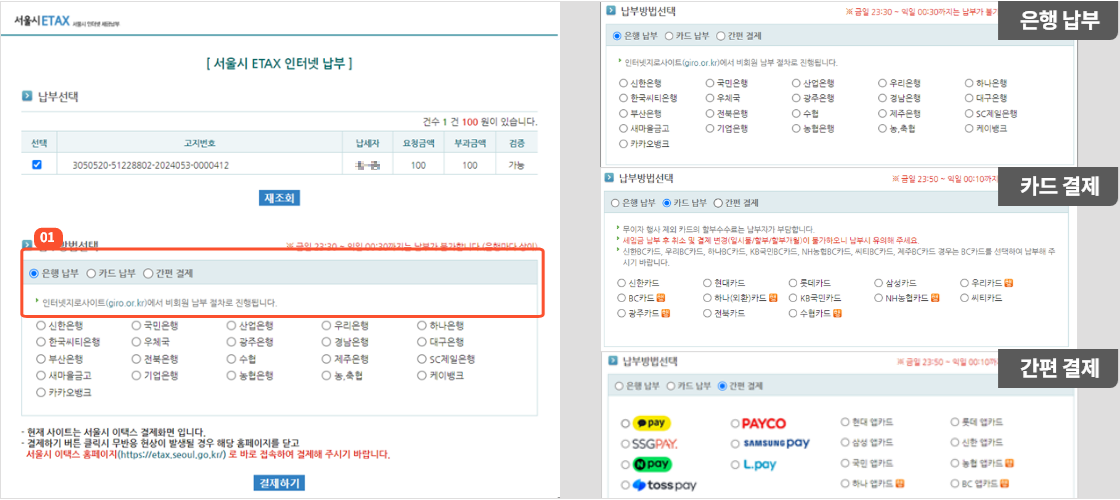
Task: Click orange badge next to 수협카드
Action: click(x=837, y=313)
